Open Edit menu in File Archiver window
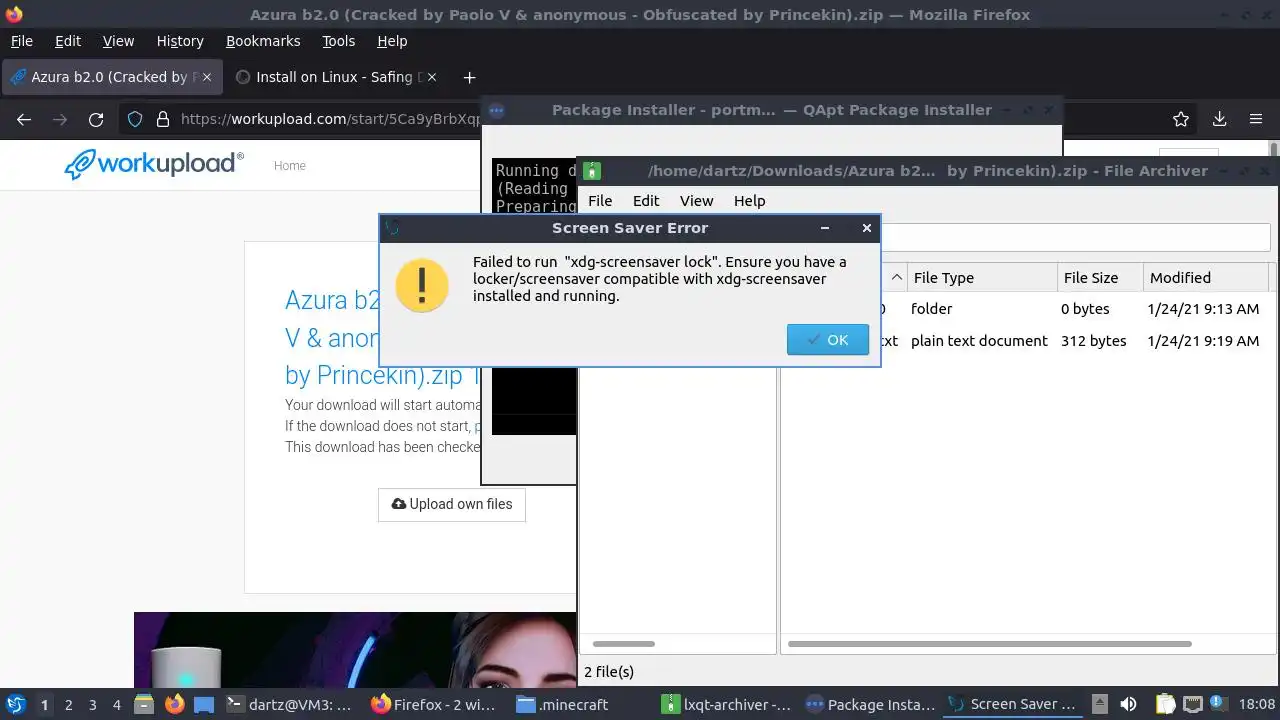This screenshot has height=720, width=1280. 646,200
